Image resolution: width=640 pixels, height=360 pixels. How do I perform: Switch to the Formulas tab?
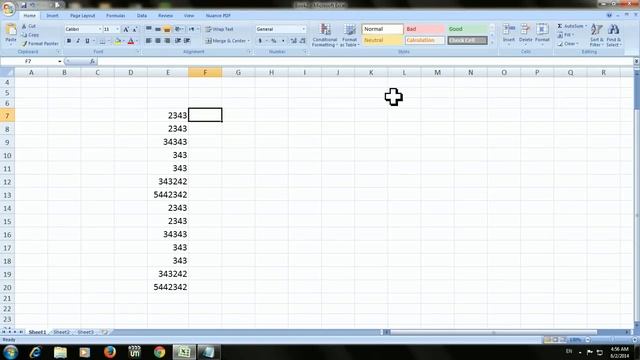[116, 16]
